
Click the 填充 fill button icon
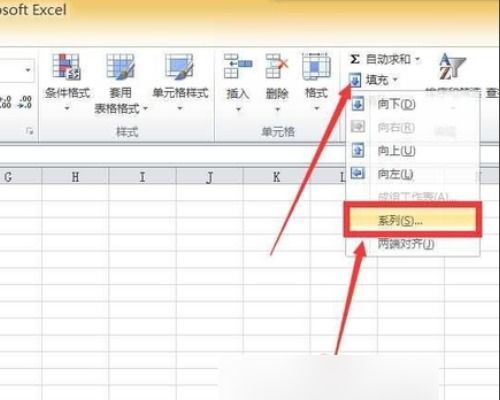click(355, 80)
